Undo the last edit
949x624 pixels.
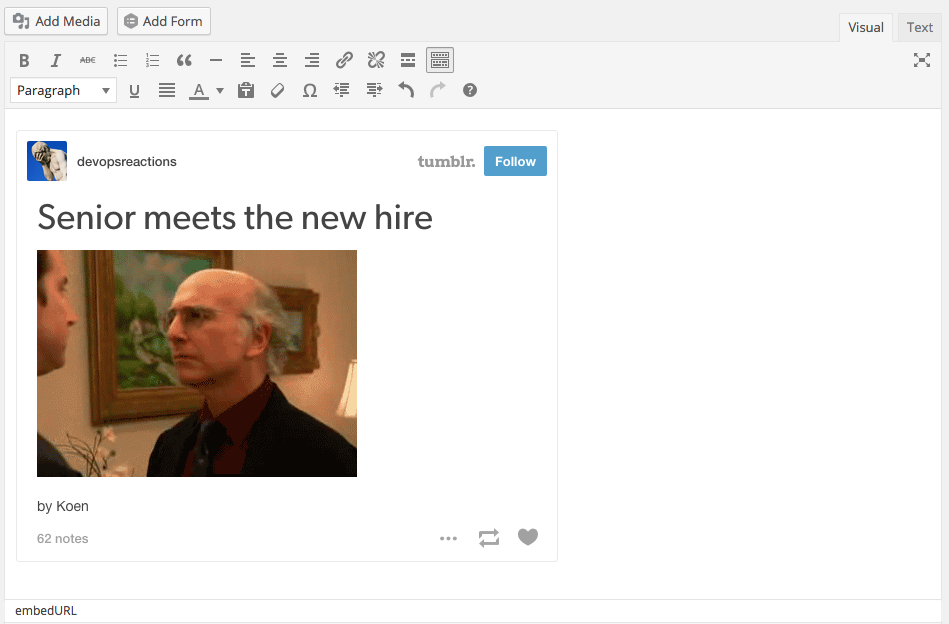[x=406, y=91]
